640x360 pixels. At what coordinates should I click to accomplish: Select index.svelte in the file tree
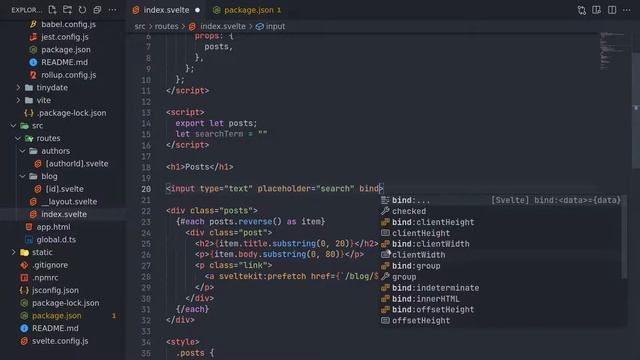pyautogui.click(x=64, y=214)
